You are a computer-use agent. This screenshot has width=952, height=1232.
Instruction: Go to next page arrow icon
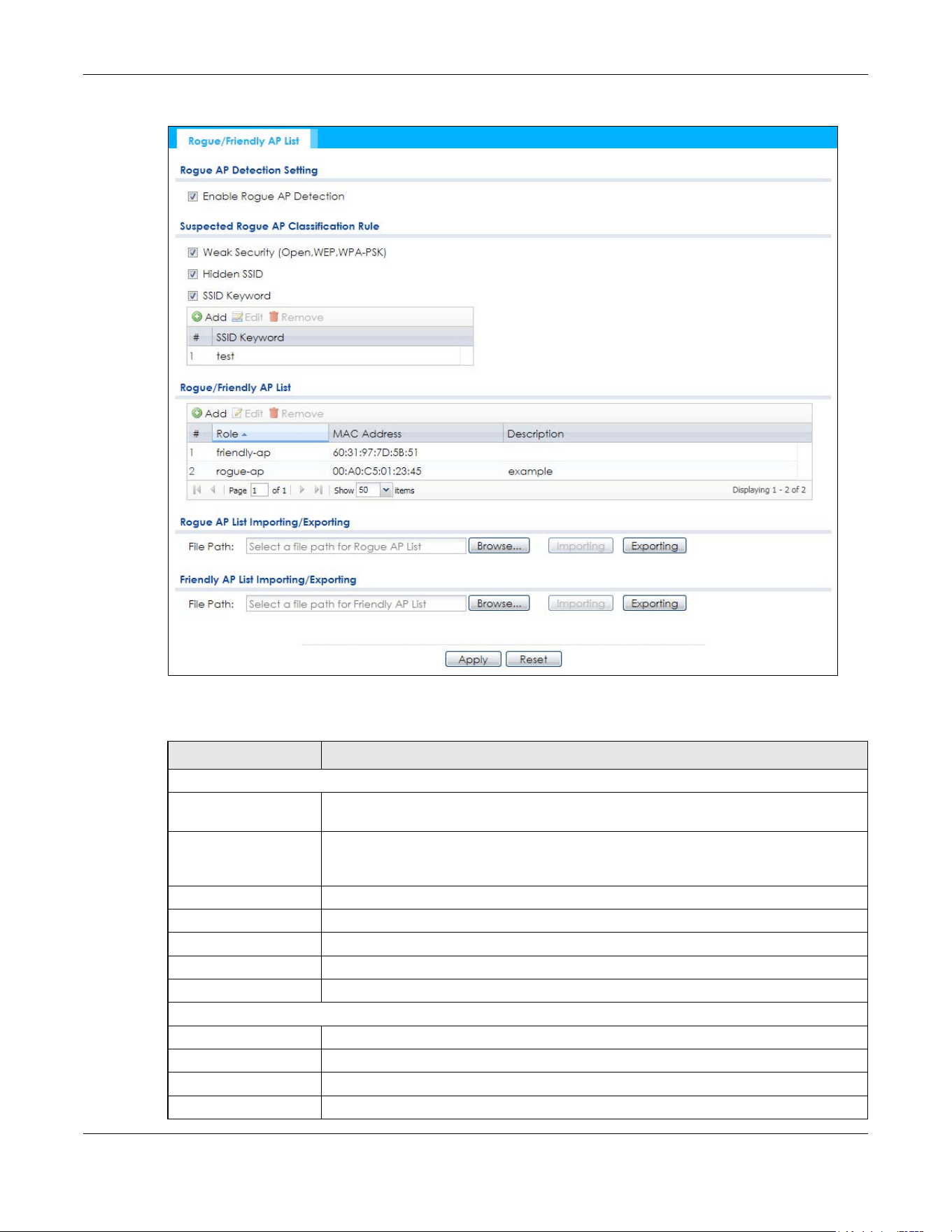(301, 490)
